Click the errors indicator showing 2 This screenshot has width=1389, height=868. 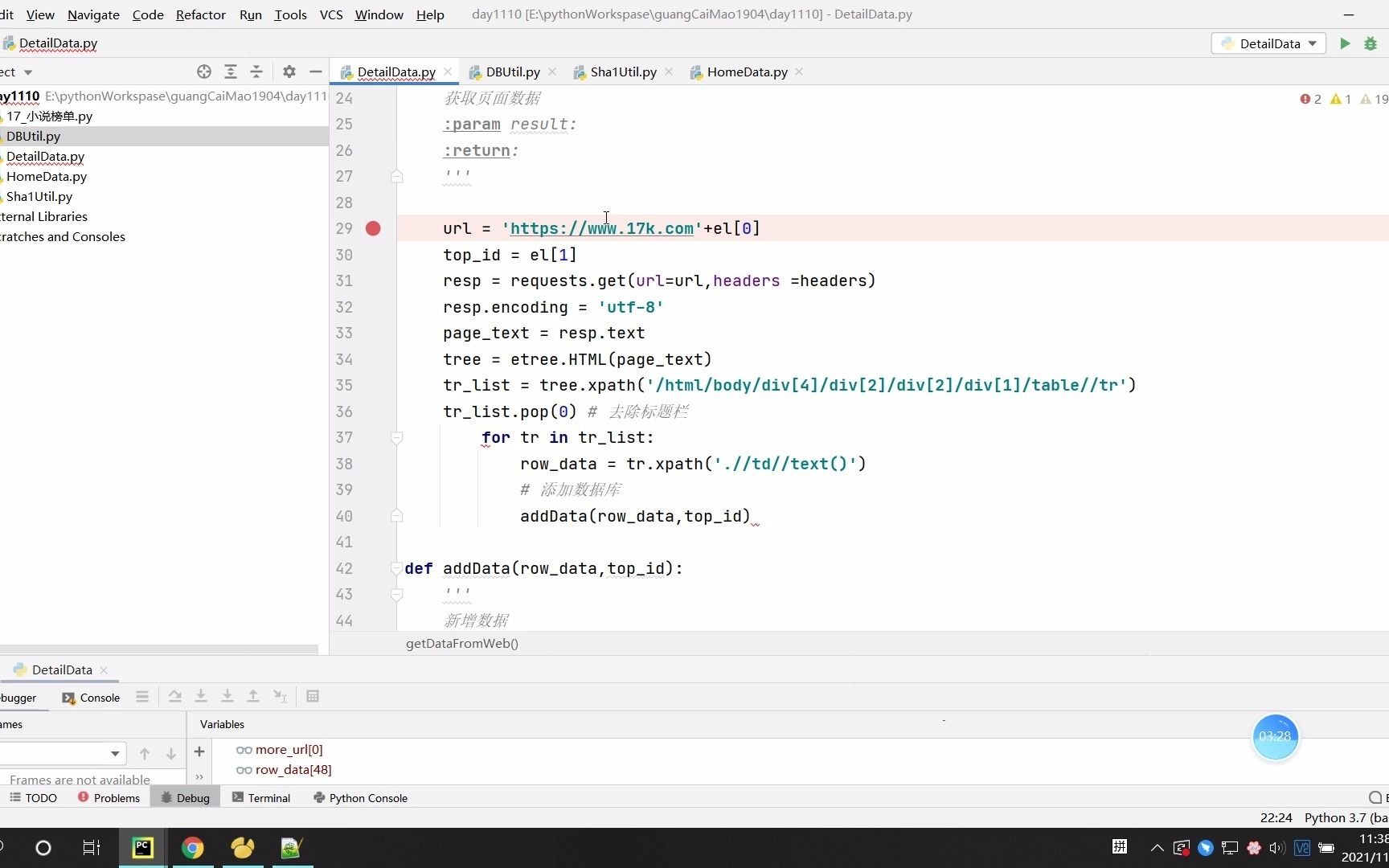pyautogui.click(x=1310, y=99)
